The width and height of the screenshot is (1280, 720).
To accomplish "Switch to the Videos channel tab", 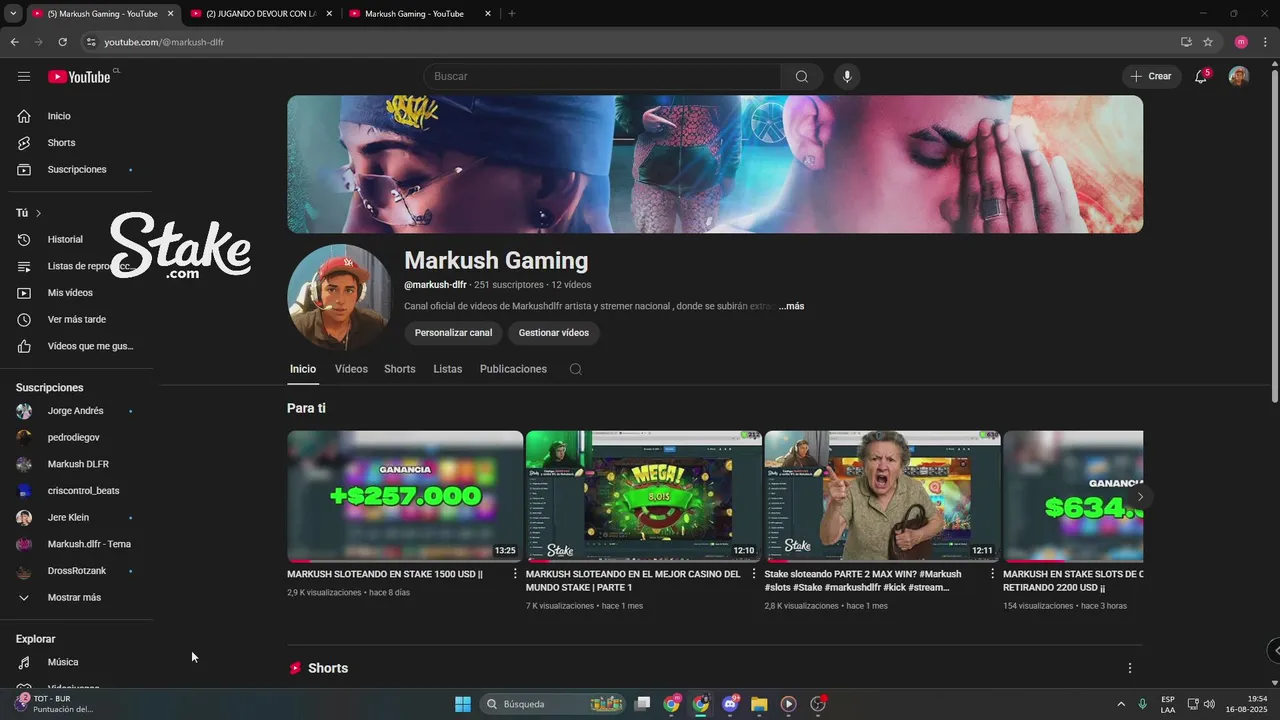I will click(351, 369).
